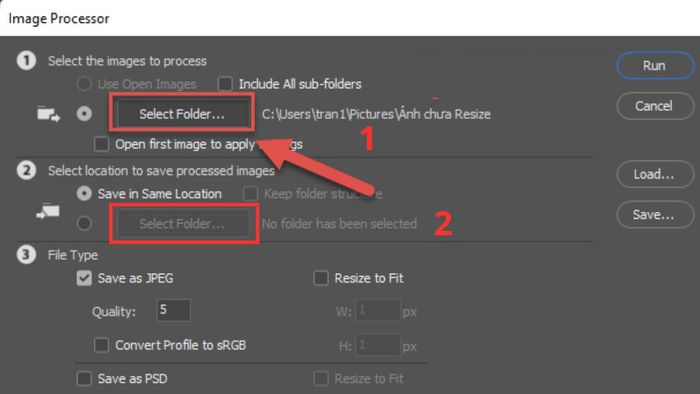Choose the Save in Same Location option
The height and width of the screenshot is (394, 700).
[x=84, y=193]
